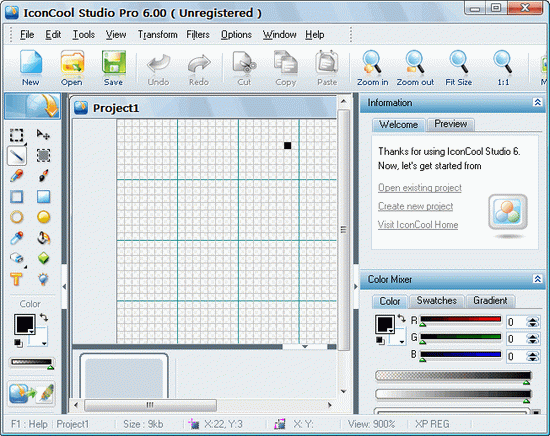This screenshot has height=436, width=550.
Task: Open the Transform menu
Action: [x=157, y=34]
